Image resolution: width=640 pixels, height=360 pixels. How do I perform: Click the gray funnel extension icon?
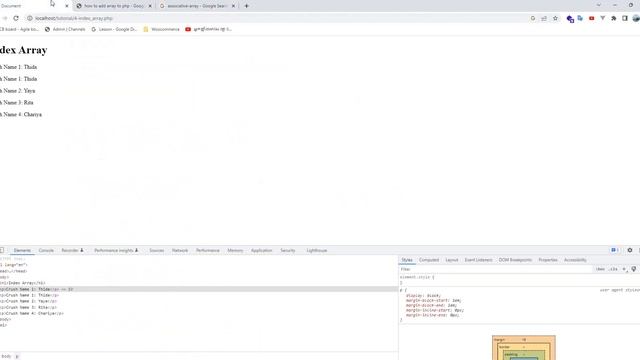click(x=602, y=18)
